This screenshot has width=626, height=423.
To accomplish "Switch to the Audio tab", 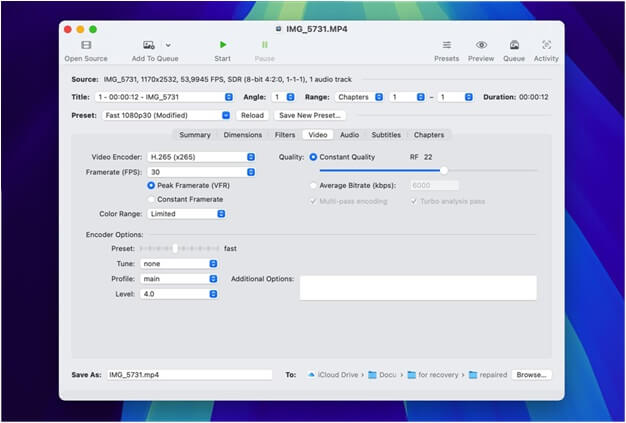I will pyautogui.click(x=350, y=135).
